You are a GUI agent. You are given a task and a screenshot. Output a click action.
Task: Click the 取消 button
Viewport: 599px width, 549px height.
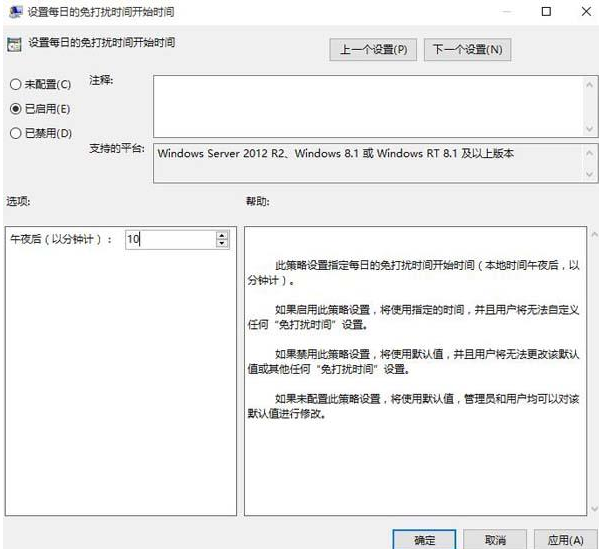495,539
